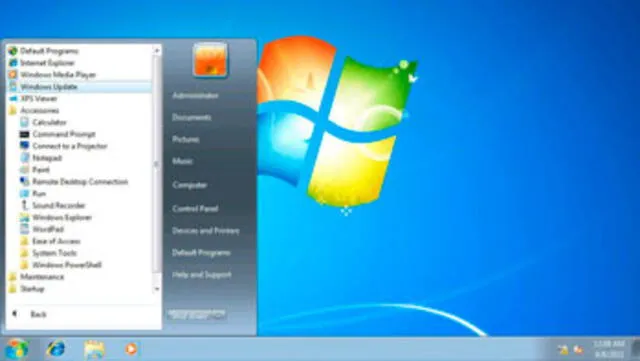Launch Windows Media Player from the taskbar
This screenshot has height=361, width=640.
[x=131, y=349]
